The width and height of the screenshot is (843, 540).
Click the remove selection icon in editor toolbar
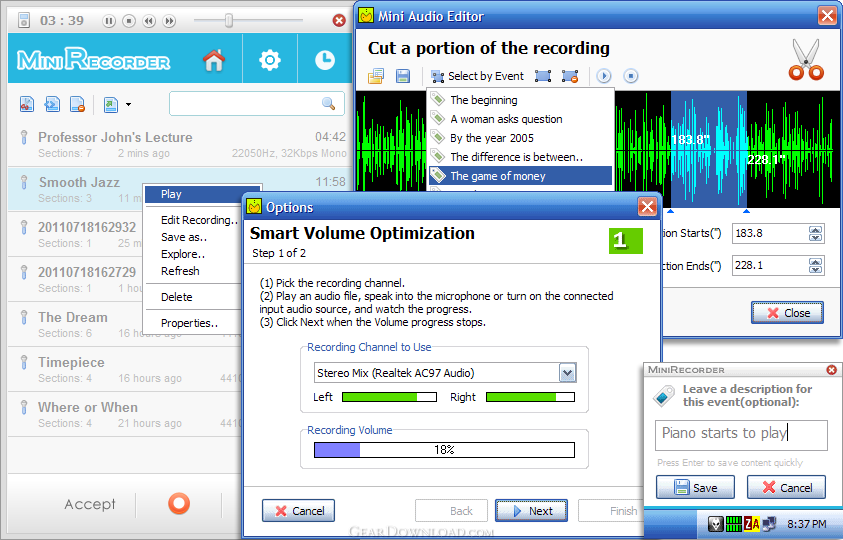click(570, 76)
